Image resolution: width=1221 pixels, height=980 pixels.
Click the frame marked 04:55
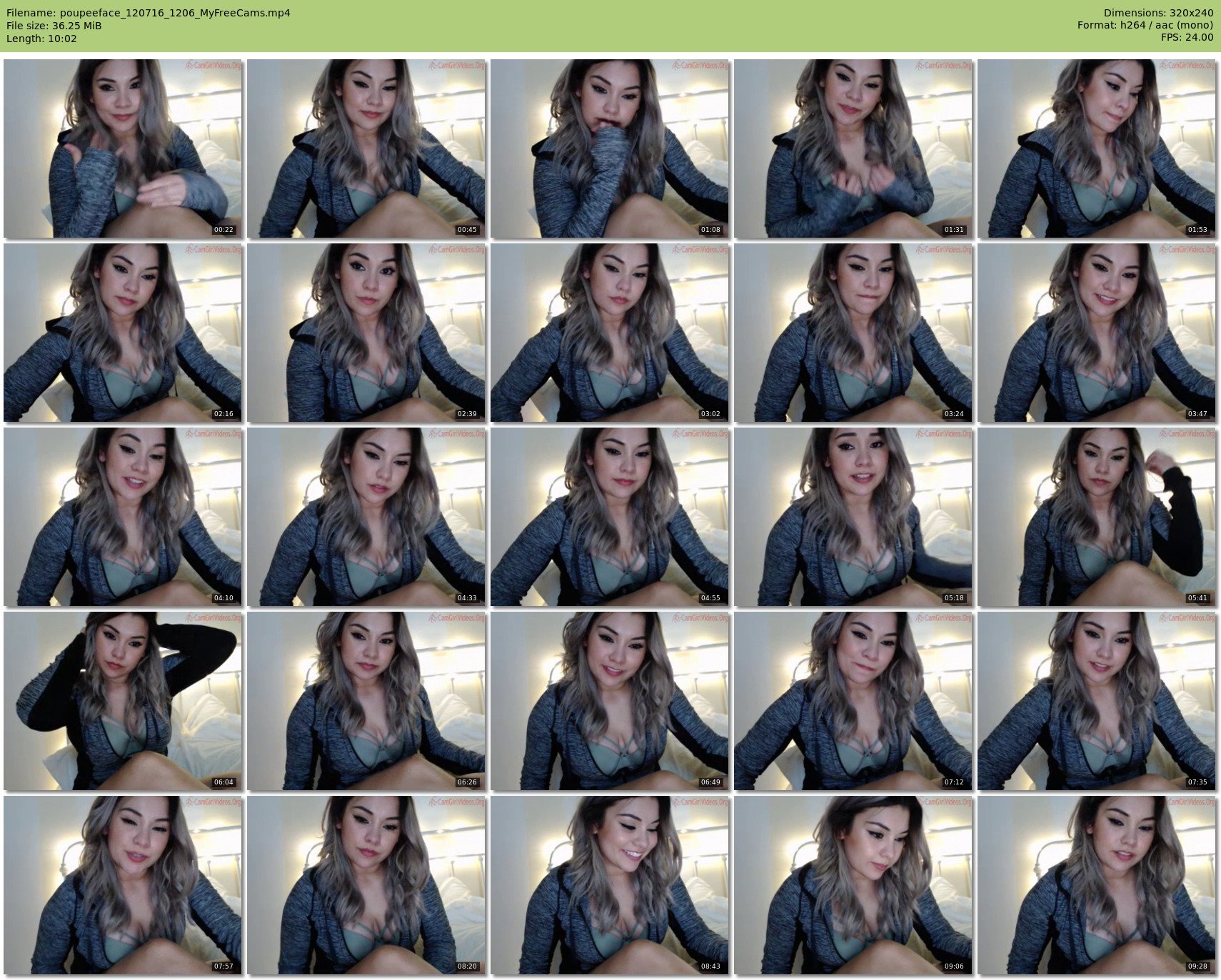(x=610, y=517)
